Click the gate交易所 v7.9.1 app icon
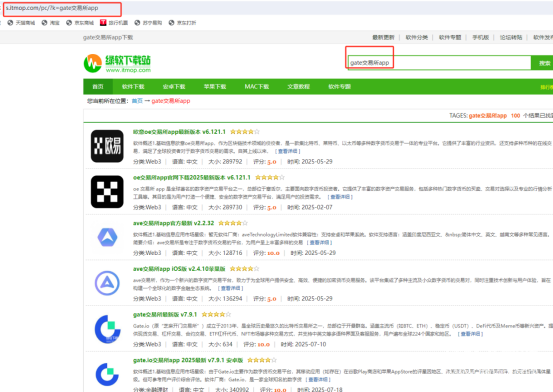553x392 pixels. (x=107, y=329)
